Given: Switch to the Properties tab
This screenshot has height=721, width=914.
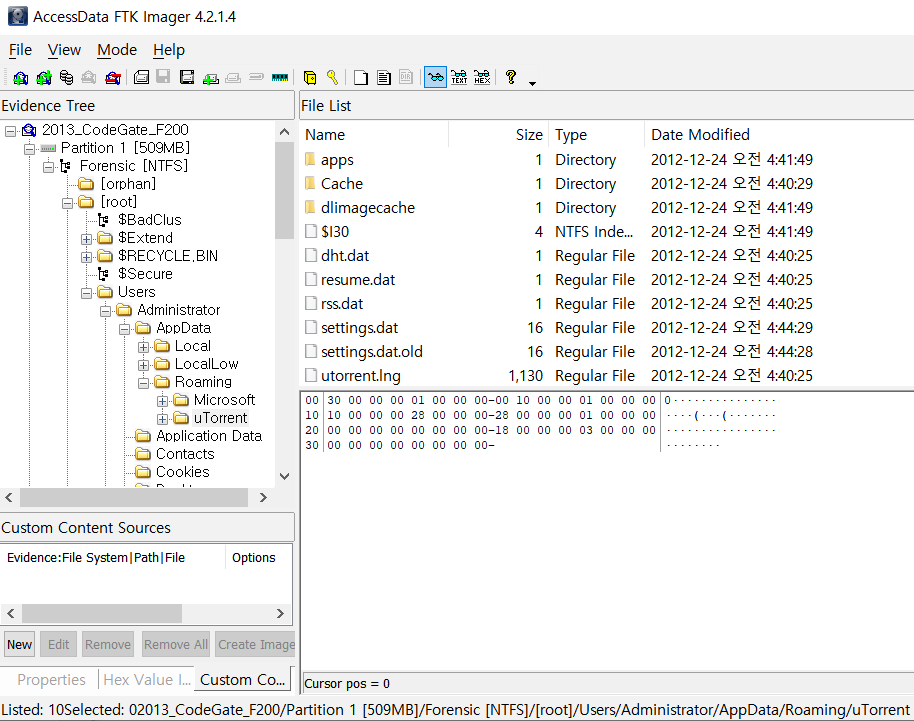Looking at the screenshot, I should (x=51, y=680).
